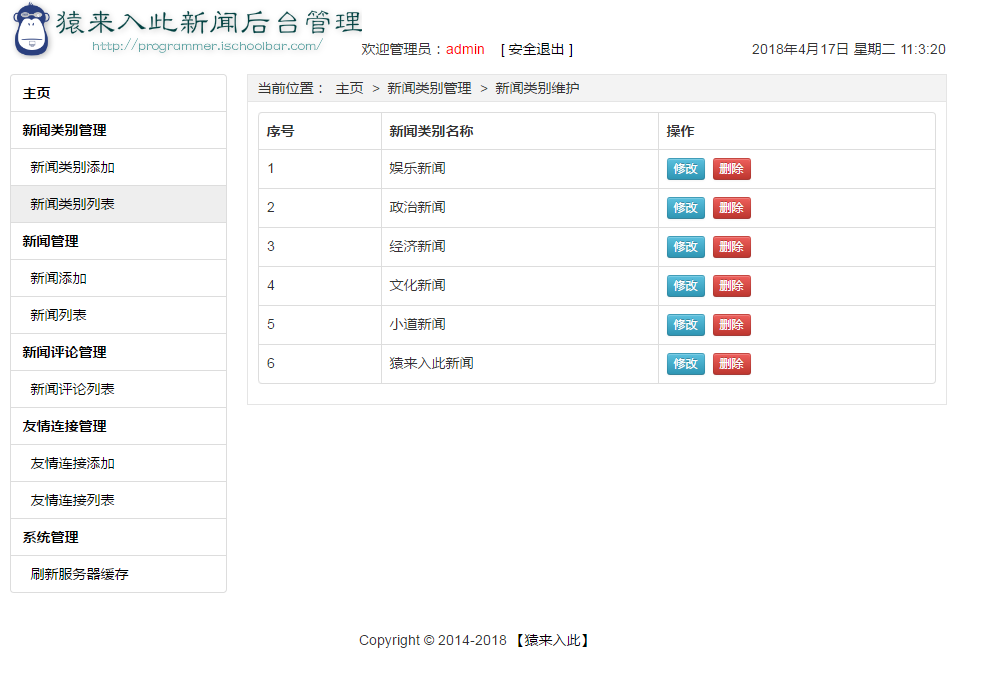
Task: Select 新闻管理 sidebar heading
Action: [x=118, y=241]
